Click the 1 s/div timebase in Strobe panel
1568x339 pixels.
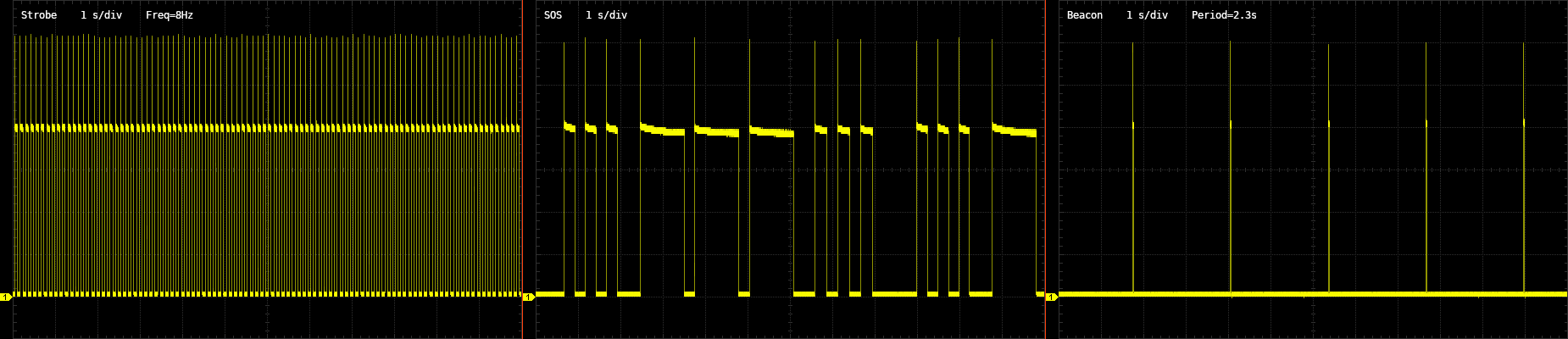click(102, 15)
